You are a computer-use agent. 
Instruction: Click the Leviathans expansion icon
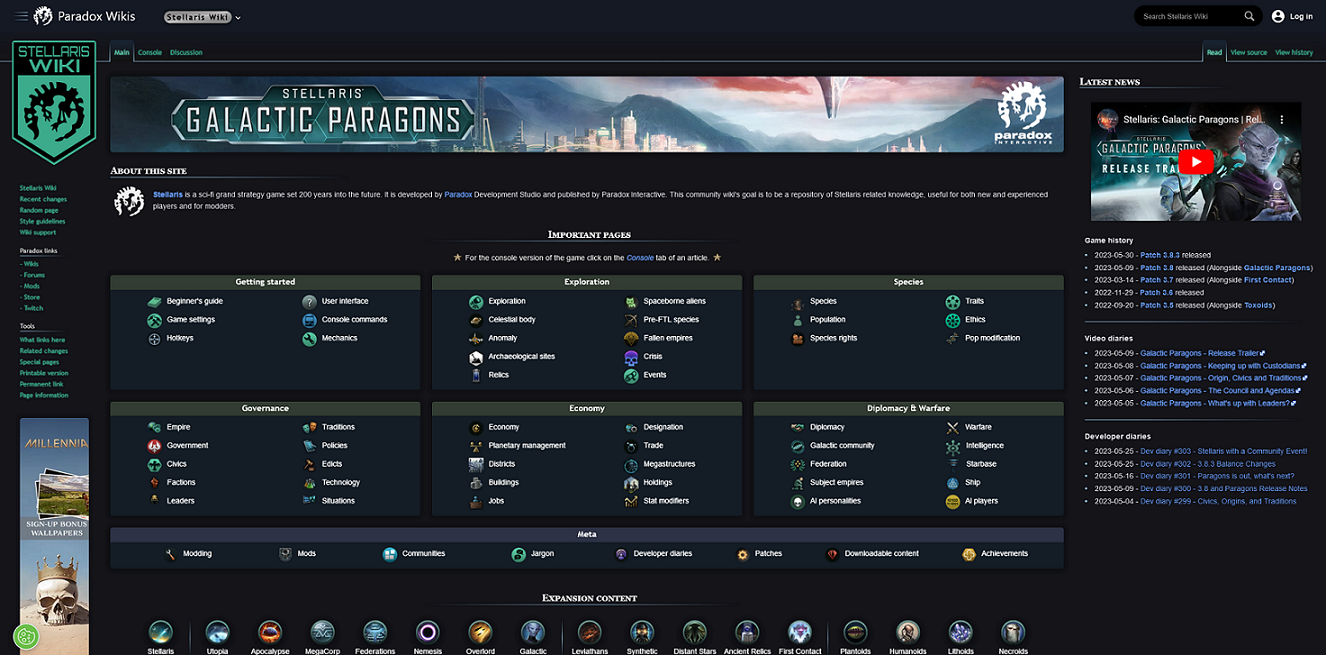point(590,632)
